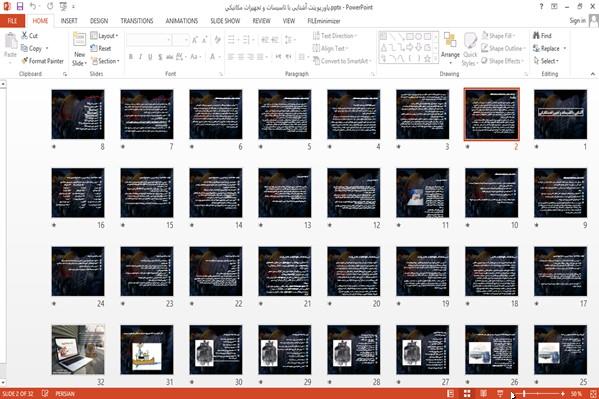Switch to the SLIDE SHOW tab

[x=225, y=21]
